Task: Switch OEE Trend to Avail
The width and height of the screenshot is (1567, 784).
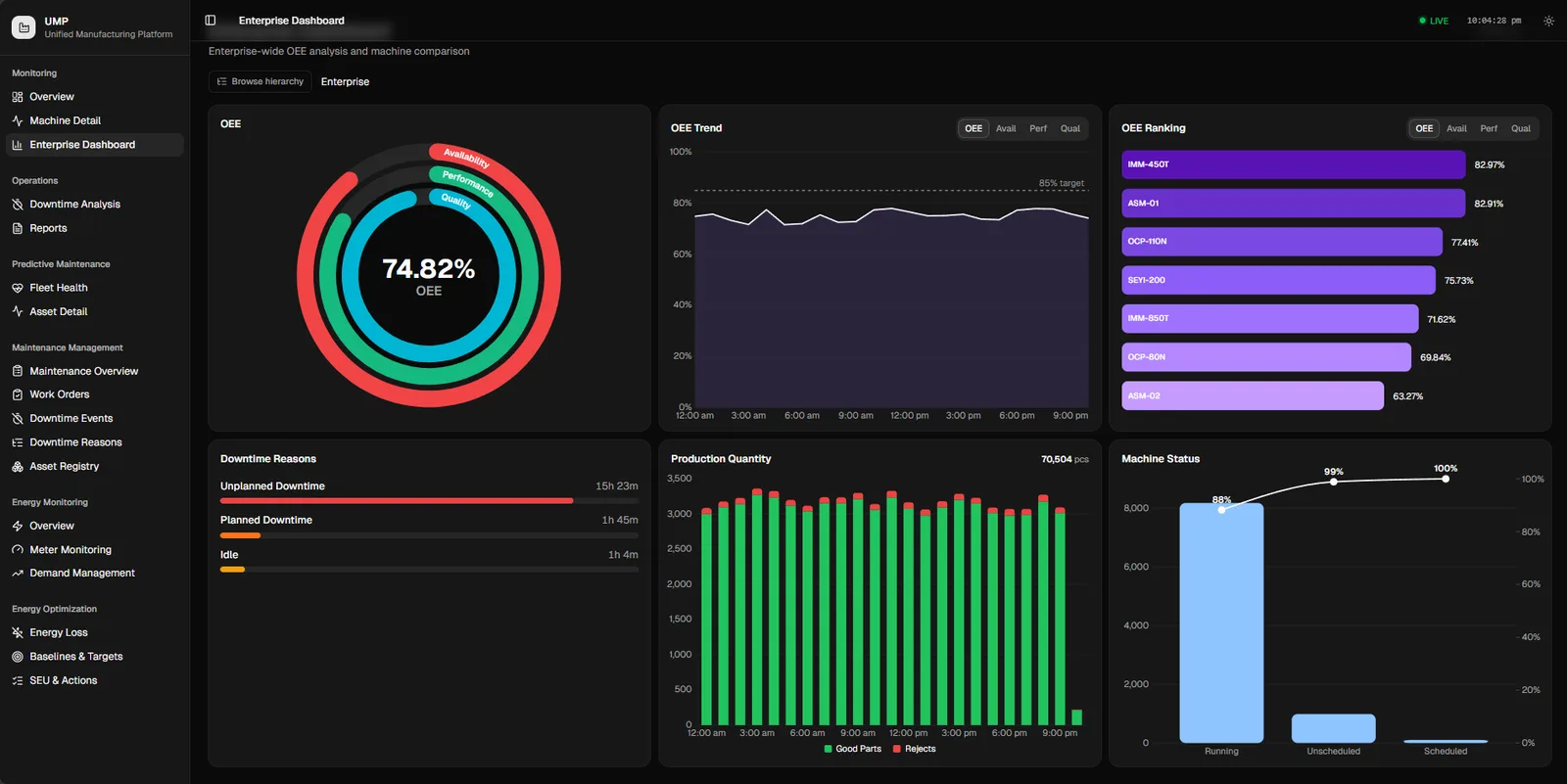Action: click(x=1006, y=128)
